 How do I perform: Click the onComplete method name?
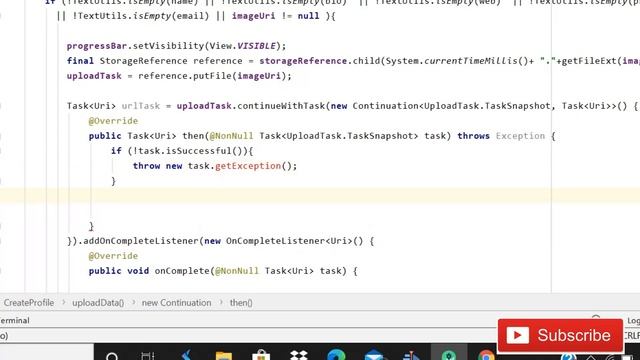182,271
